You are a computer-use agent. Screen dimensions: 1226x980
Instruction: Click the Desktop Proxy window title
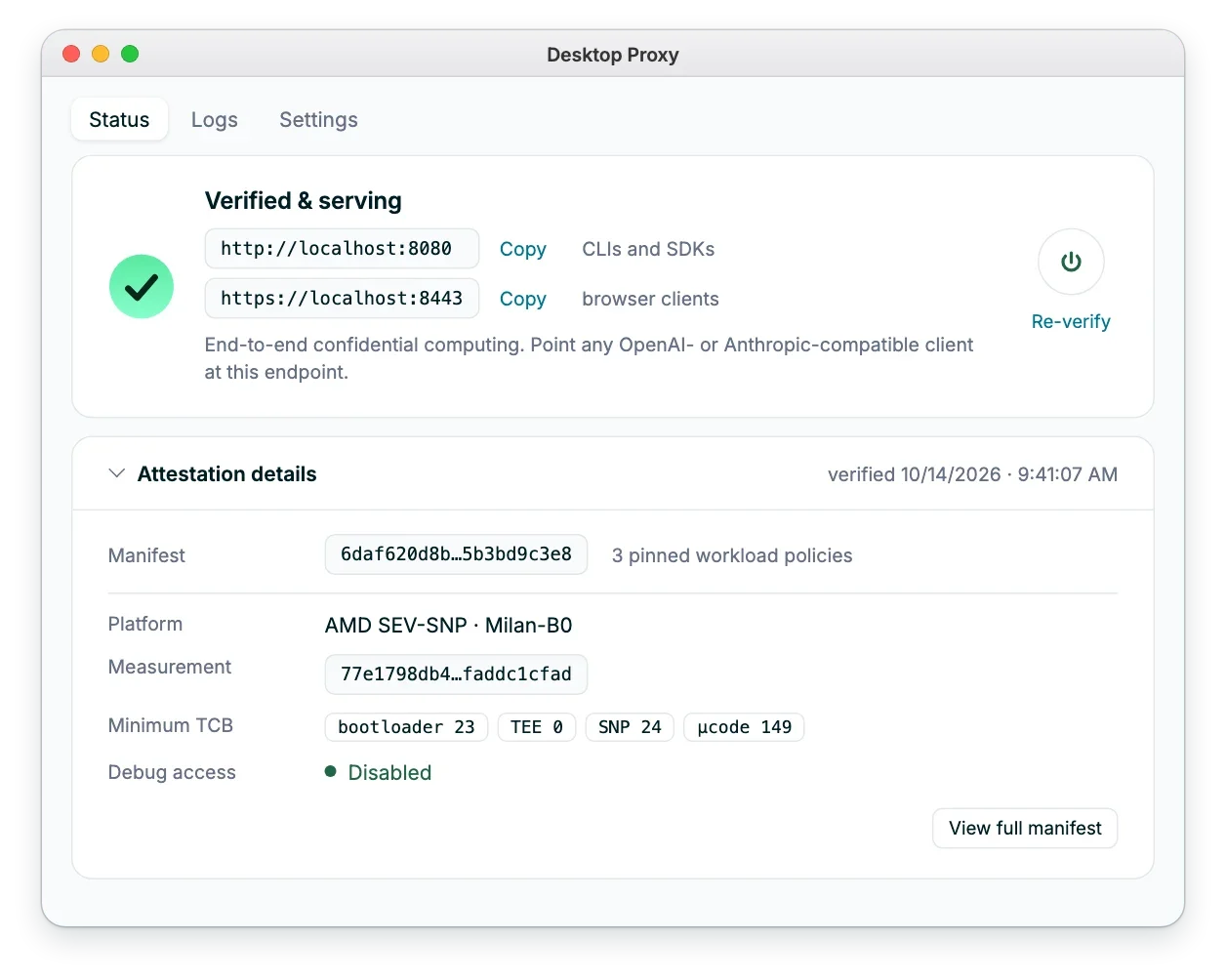tap(613, 55)
